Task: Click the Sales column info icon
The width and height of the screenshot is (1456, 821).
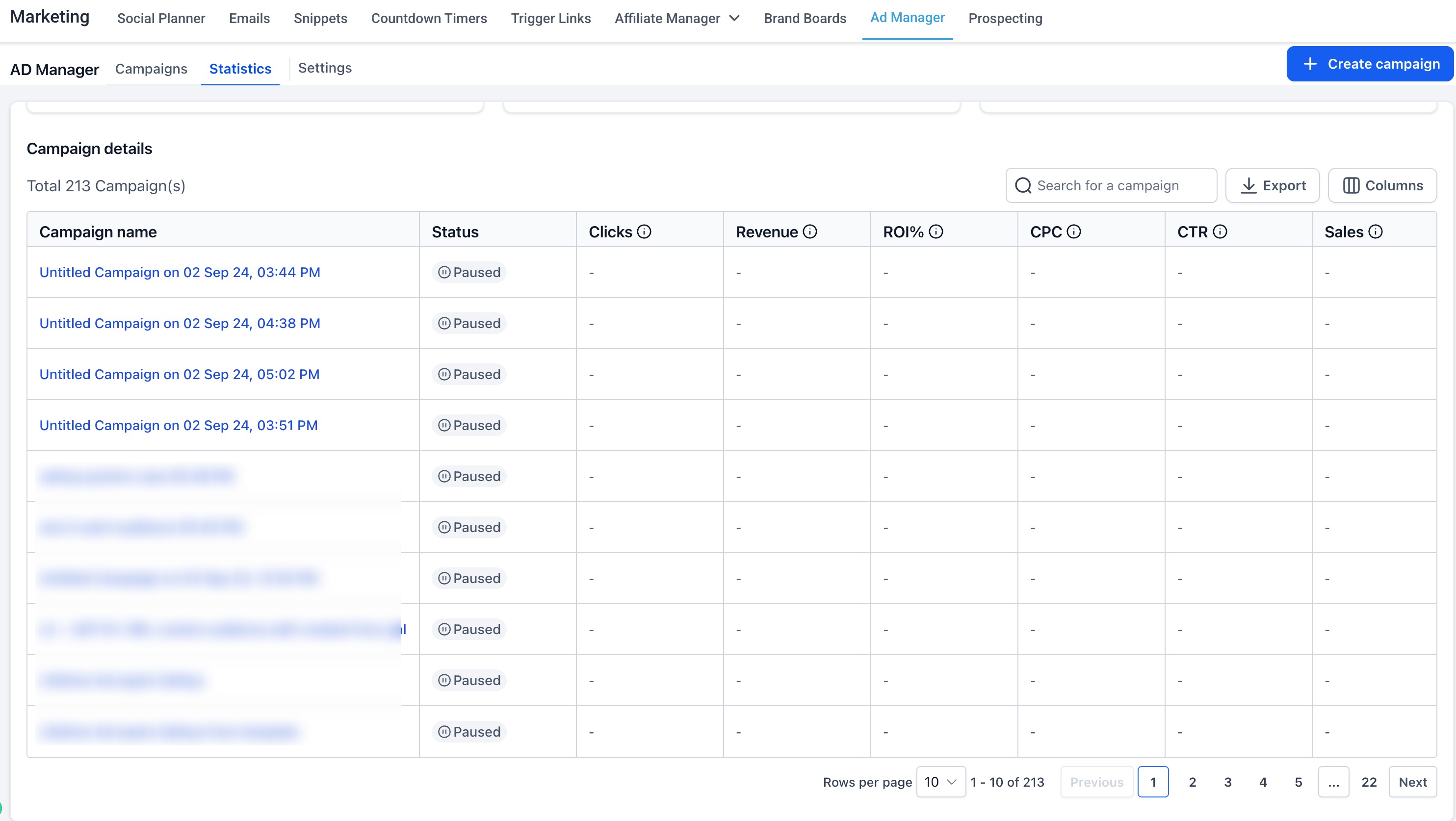Action: [x=1376, y=231]
